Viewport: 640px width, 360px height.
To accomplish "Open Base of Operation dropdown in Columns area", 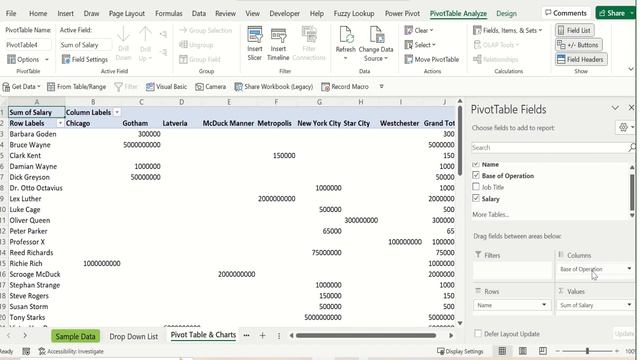I will point(629,269).
